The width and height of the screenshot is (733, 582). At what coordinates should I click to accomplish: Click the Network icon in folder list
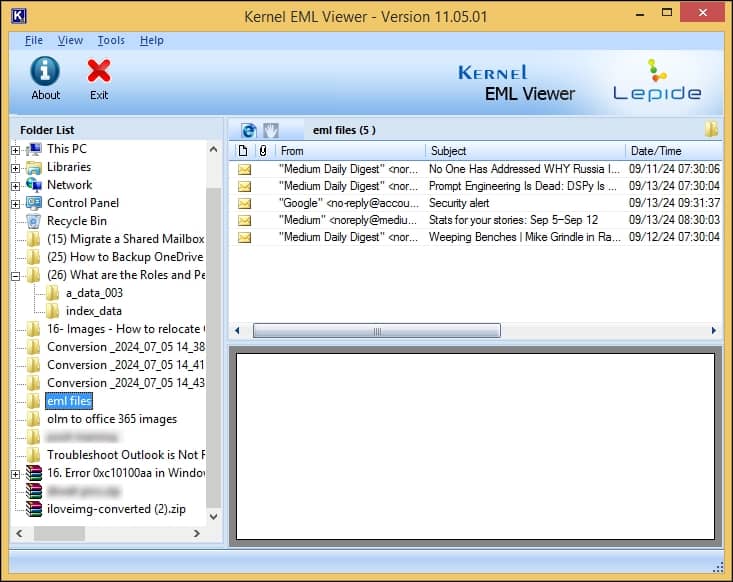pyautogui.click(x=34, y=185)
